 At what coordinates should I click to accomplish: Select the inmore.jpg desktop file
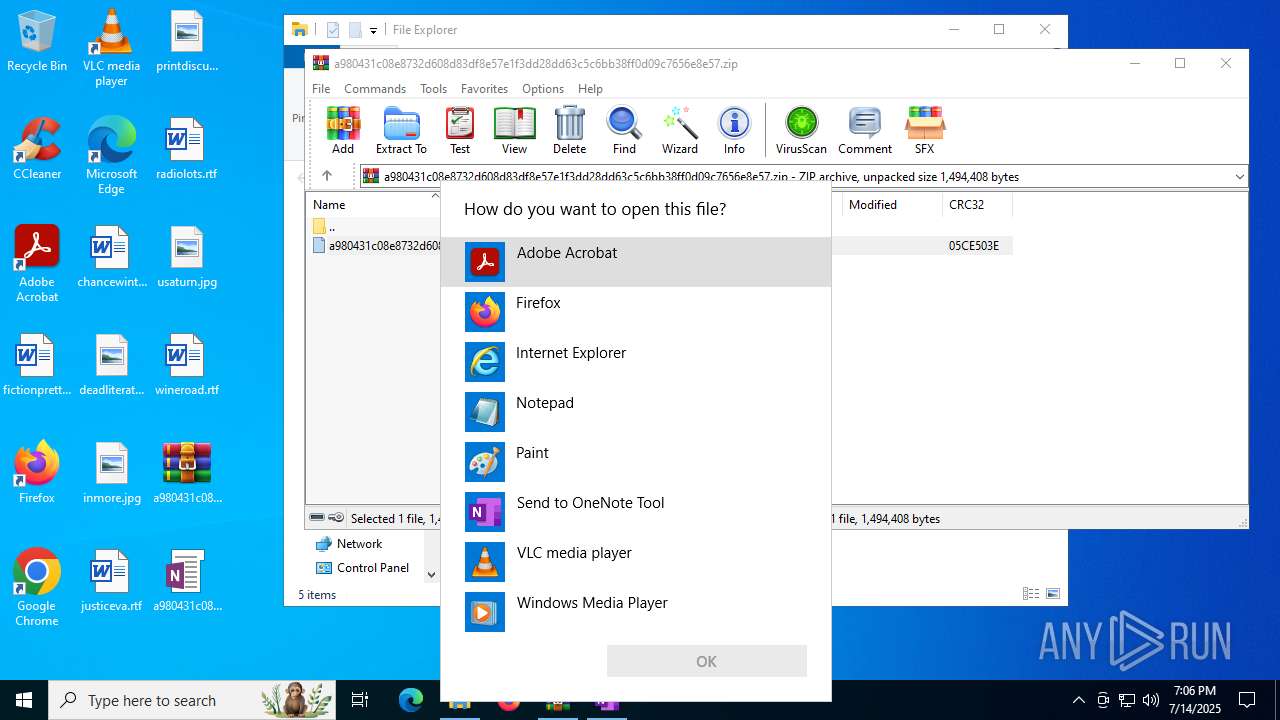tap(111, 473)
